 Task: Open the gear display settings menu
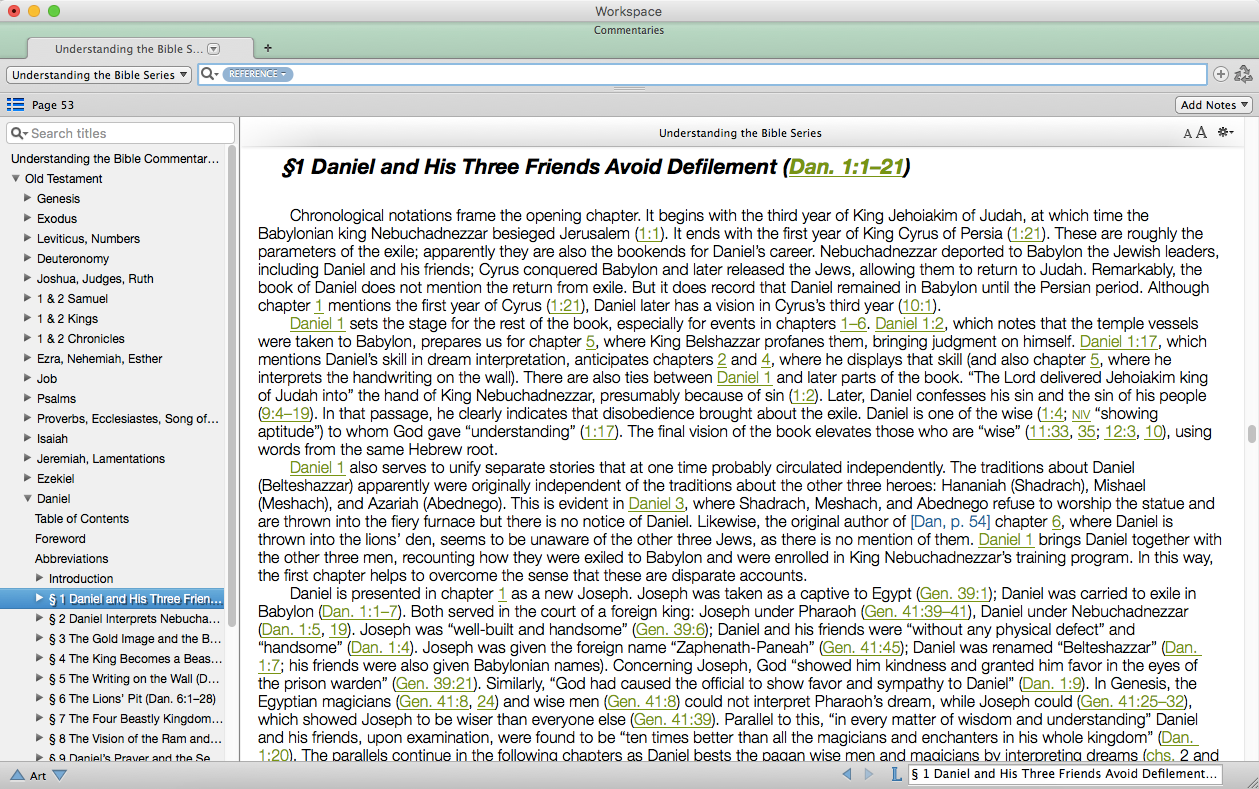(1225, 133)
